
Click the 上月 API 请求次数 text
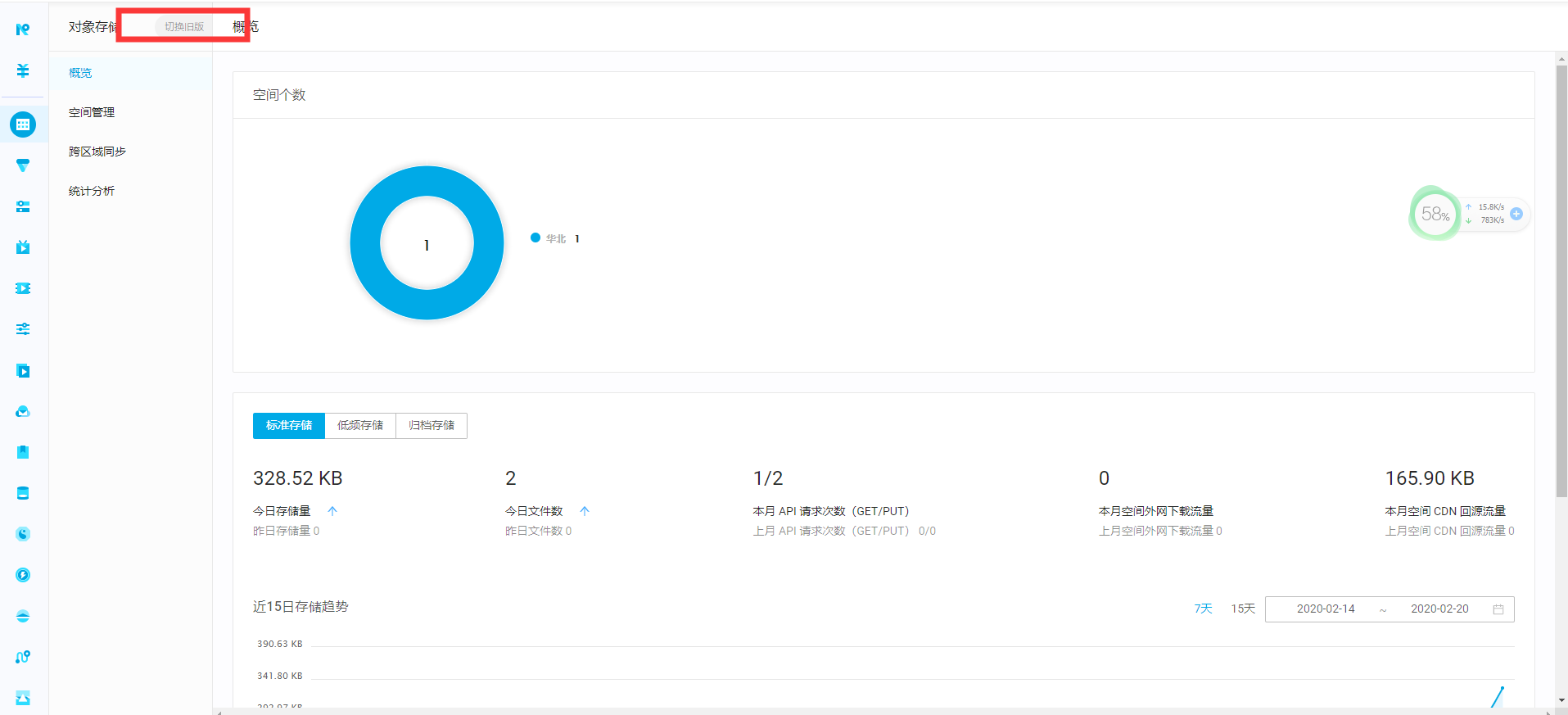tap(844, 531)
